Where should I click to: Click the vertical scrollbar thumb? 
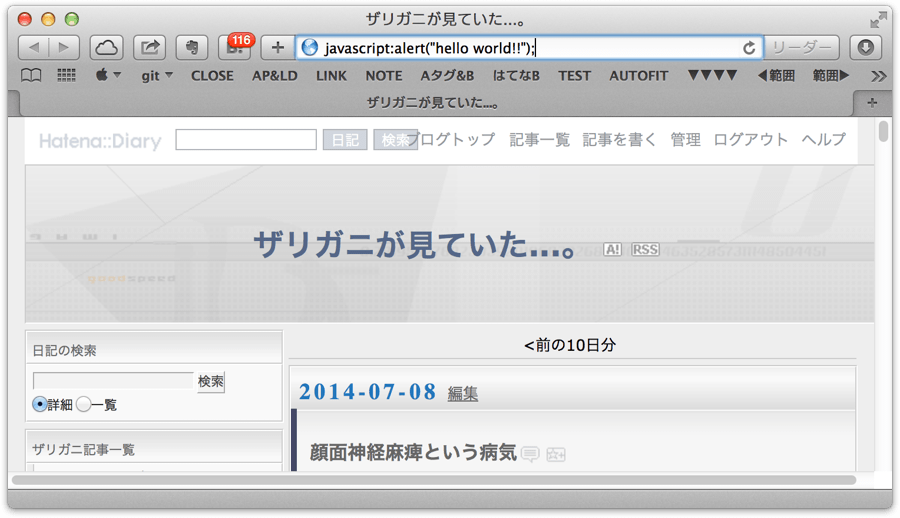click(883, 131)
